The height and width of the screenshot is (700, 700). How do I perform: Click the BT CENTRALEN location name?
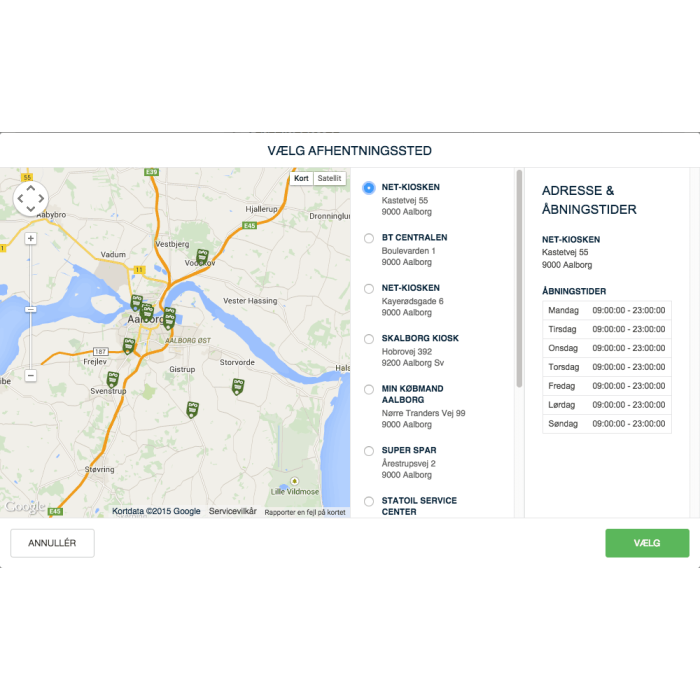(414, 238)
